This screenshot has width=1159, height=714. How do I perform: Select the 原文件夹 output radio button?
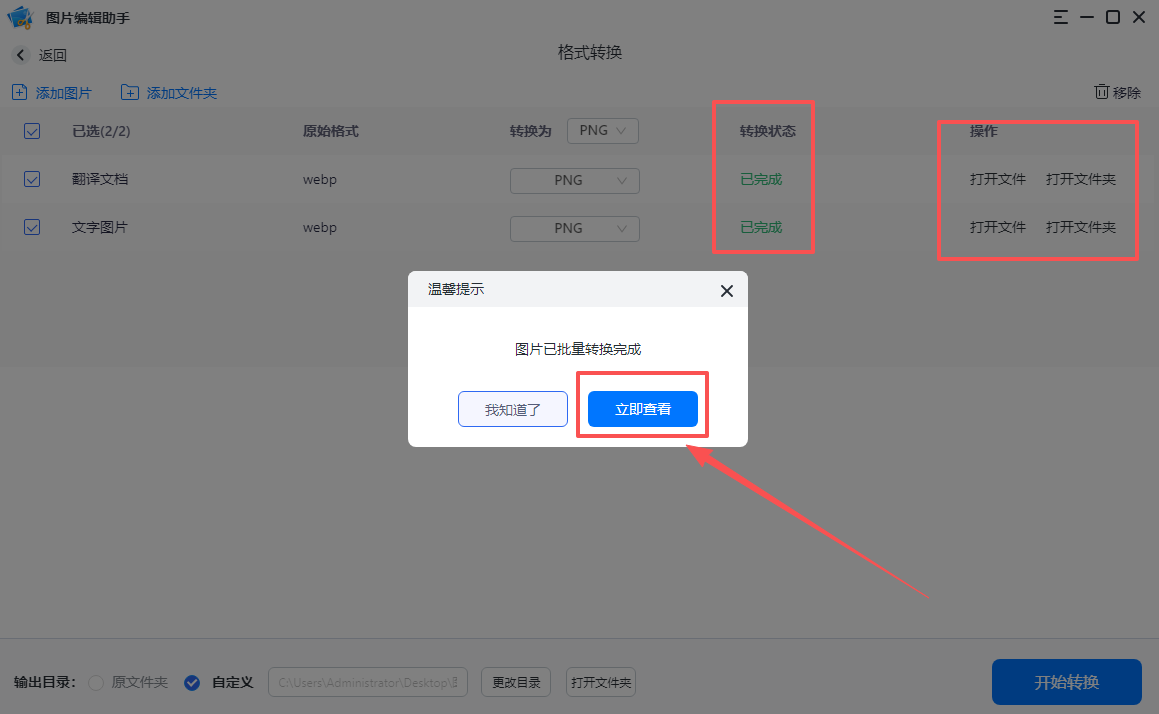tap(96, 682)
